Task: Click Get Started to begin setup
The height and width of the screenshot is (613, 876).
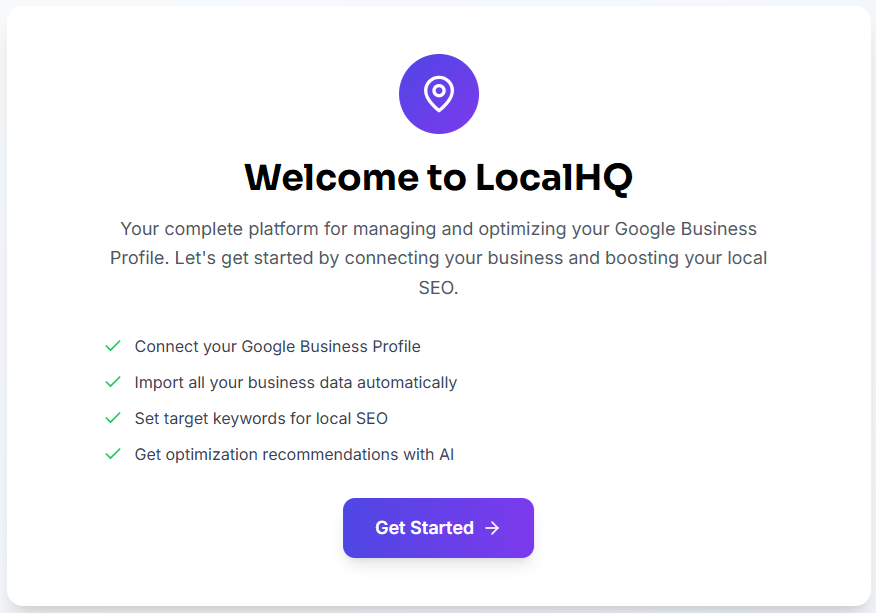Action: 438,528
